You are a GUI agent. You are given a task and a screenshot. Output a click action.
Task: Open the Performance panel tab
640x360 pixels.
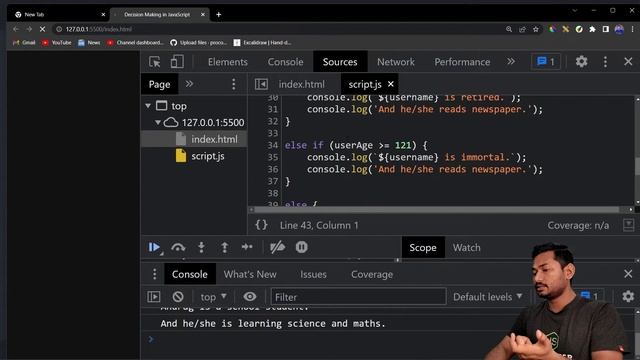pyautogui.click(x=462, y=62)
